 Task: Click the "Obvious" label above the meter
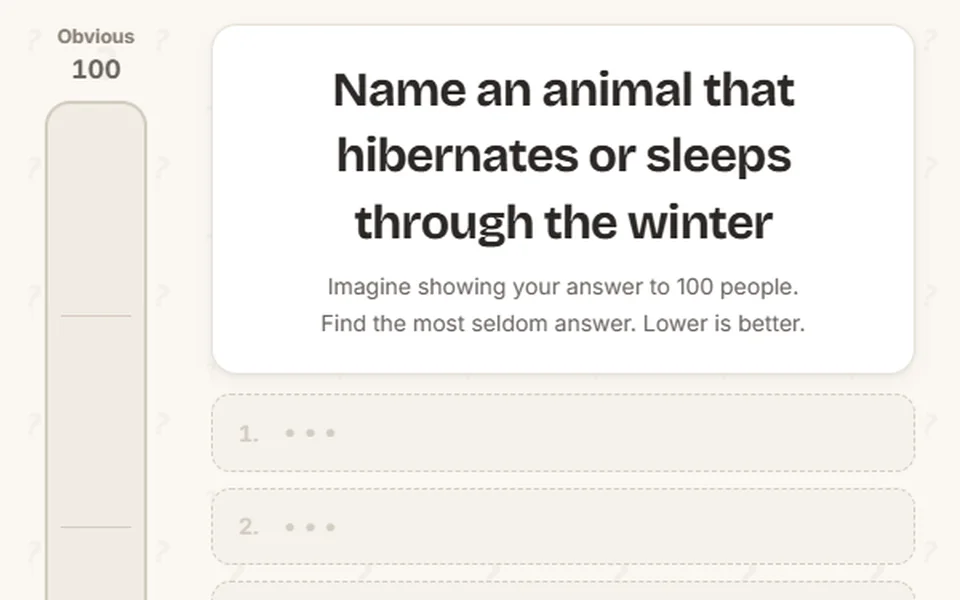click(96, 37)
